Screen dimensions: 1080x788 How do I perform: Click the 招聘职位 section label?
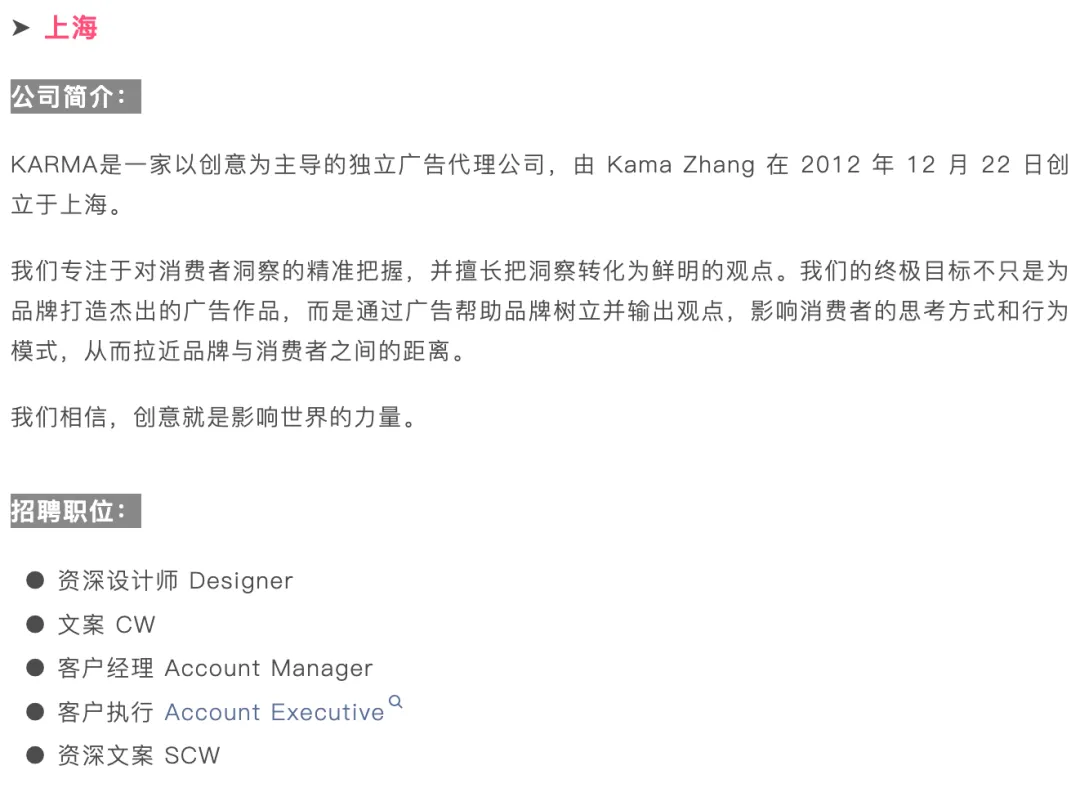pos(70,511)
